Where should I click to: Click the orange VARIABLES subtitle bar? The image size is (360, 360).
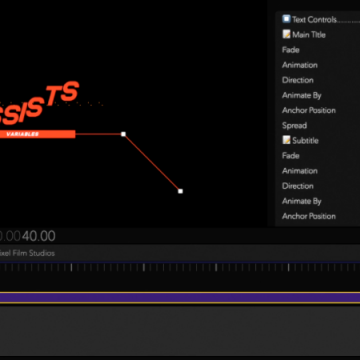[37, 134]
